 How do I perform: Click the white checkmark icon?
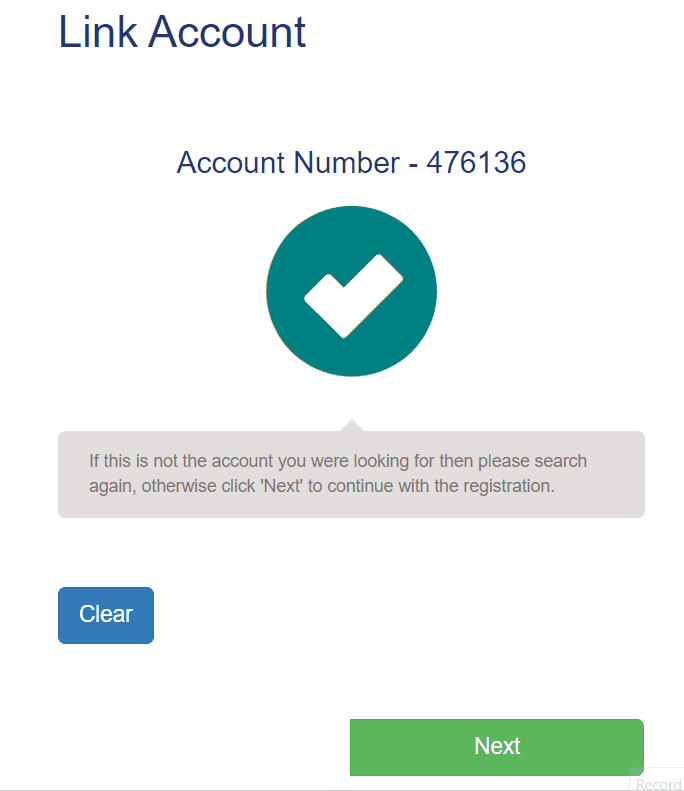coord(353,296)
